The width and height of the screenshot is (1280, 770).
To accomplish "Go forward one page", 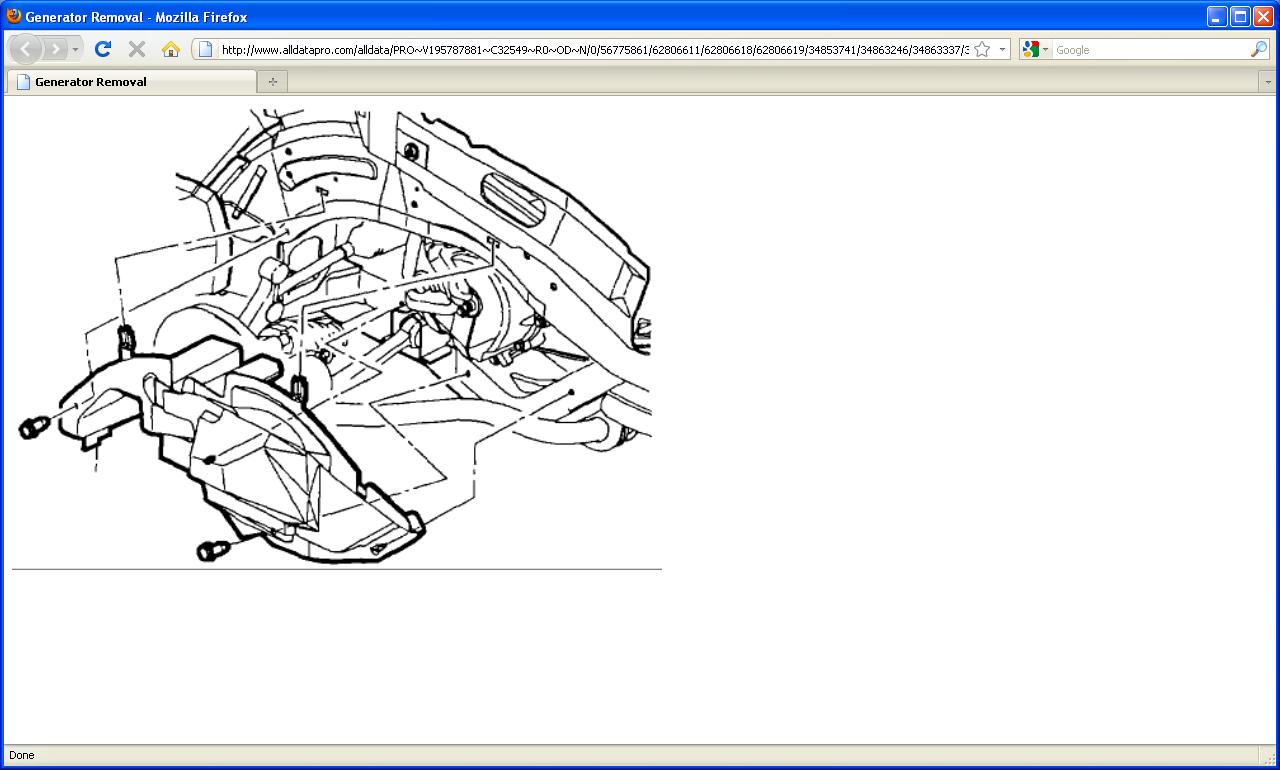I will [x=56, y=49].
